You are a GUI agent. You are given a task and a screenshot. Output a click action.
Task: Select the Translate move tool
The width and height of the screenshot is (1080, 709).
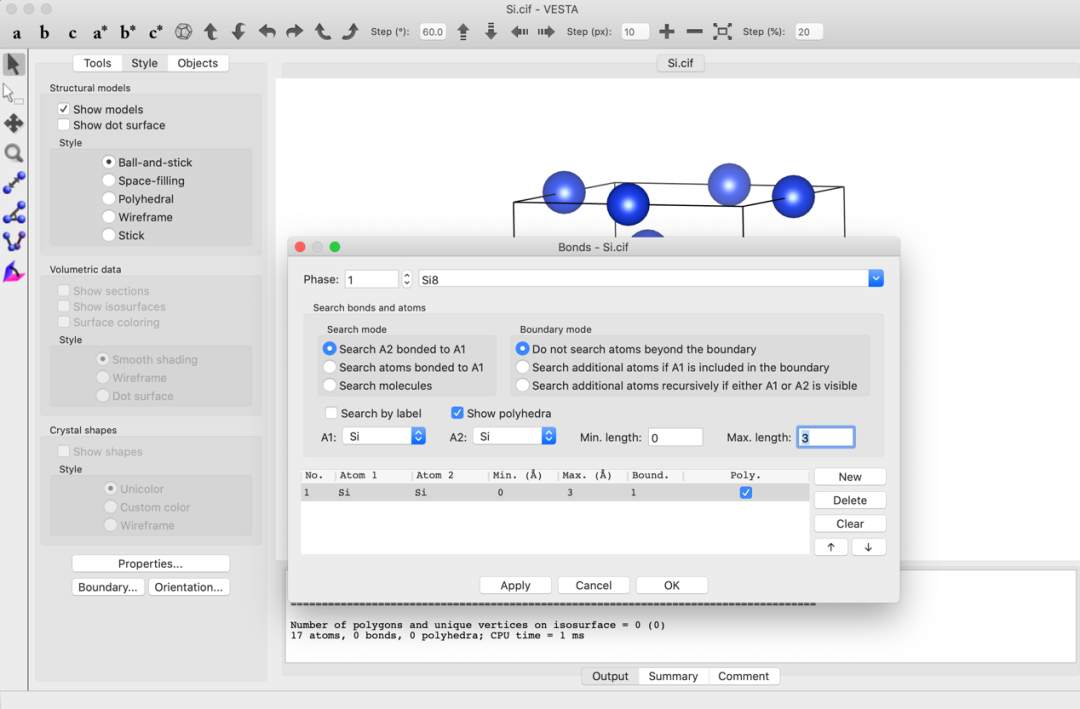tap(13, 123)
